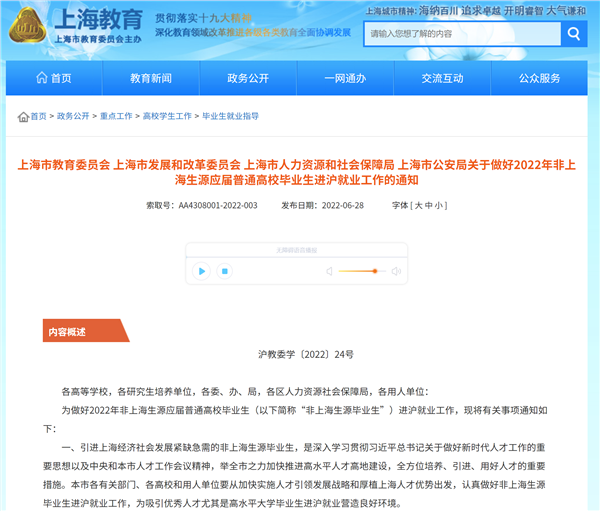
Task: Type in the search input field
Action: pos(460,33)
